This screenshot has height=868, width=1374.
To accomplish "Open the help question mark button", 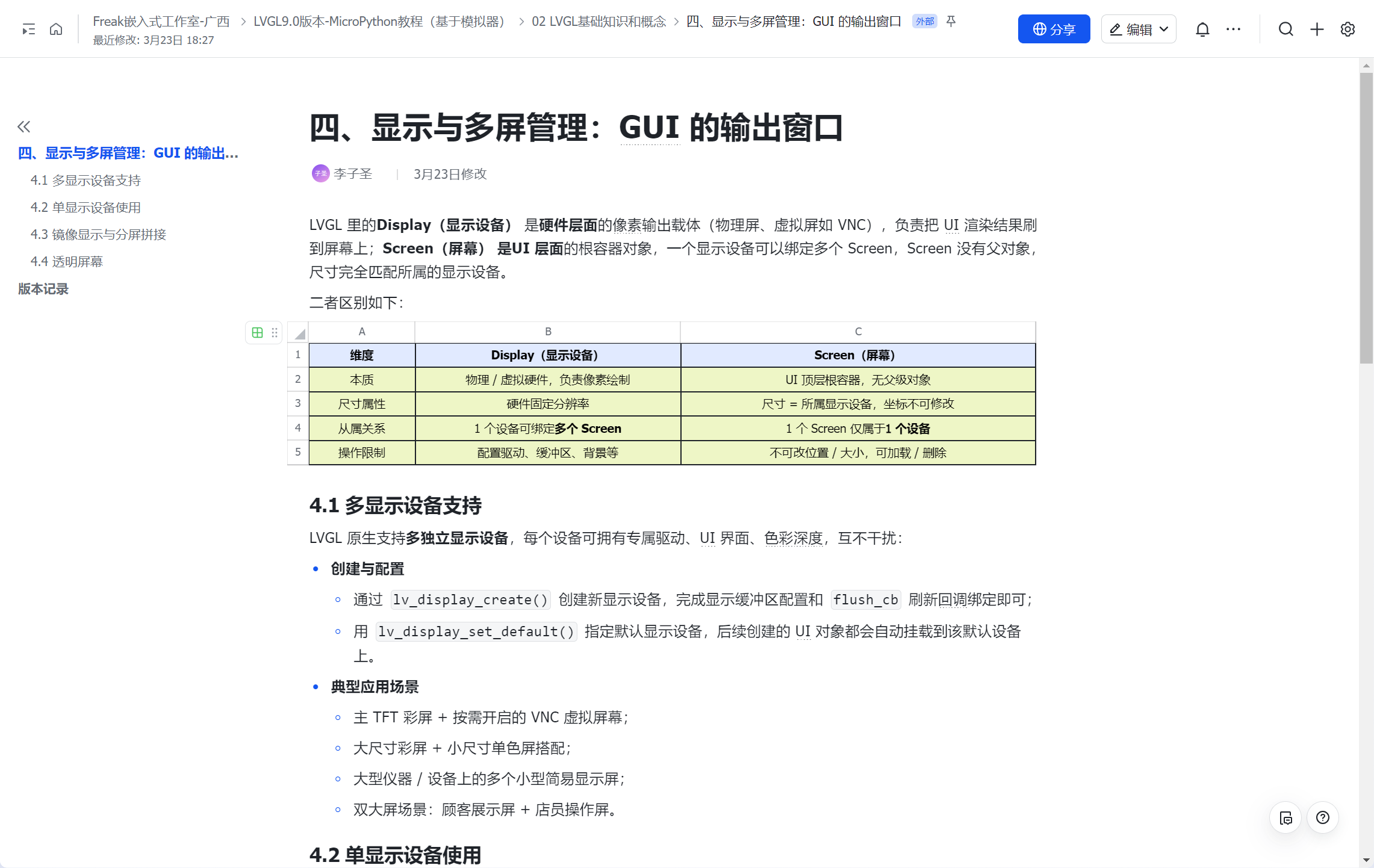I will pos(1322,817).
